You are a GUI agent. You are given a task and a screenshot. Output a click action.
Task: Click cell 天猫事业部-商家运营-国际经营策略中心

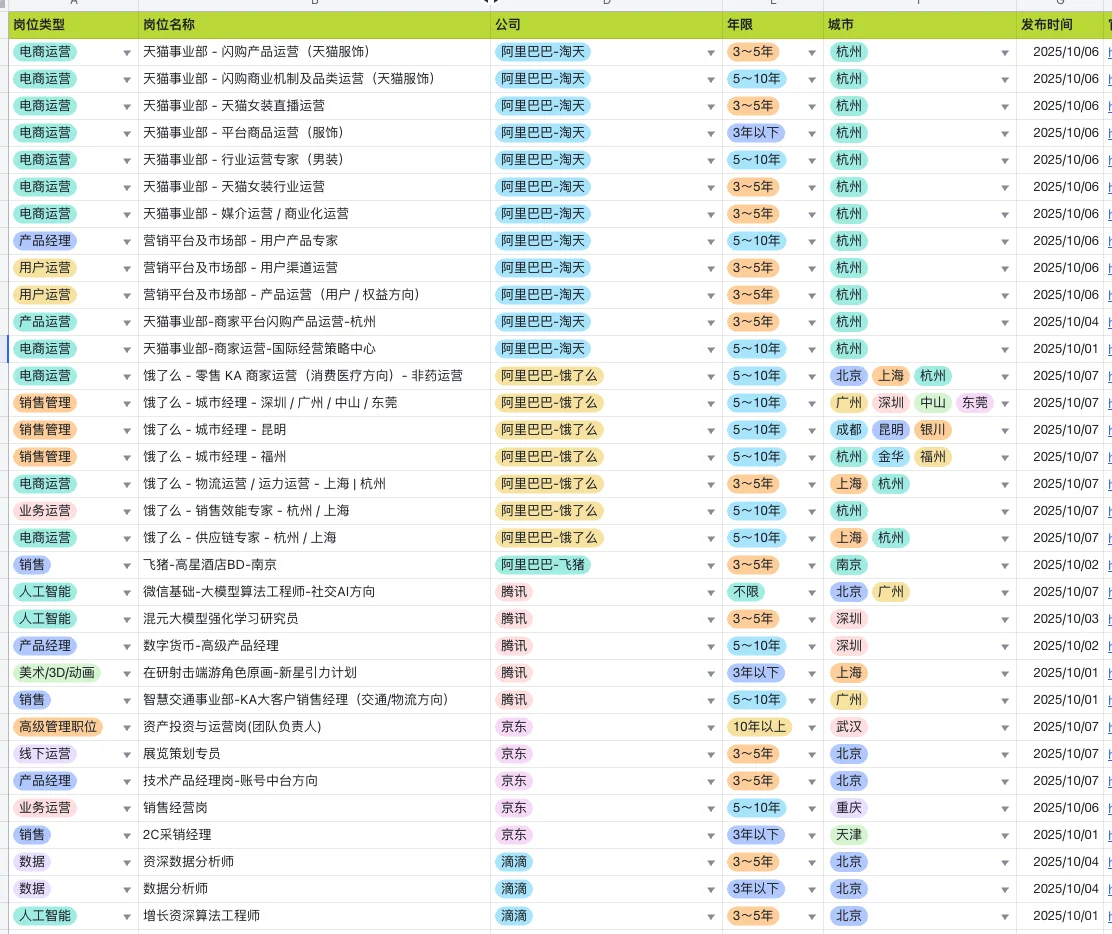(314, 348)
